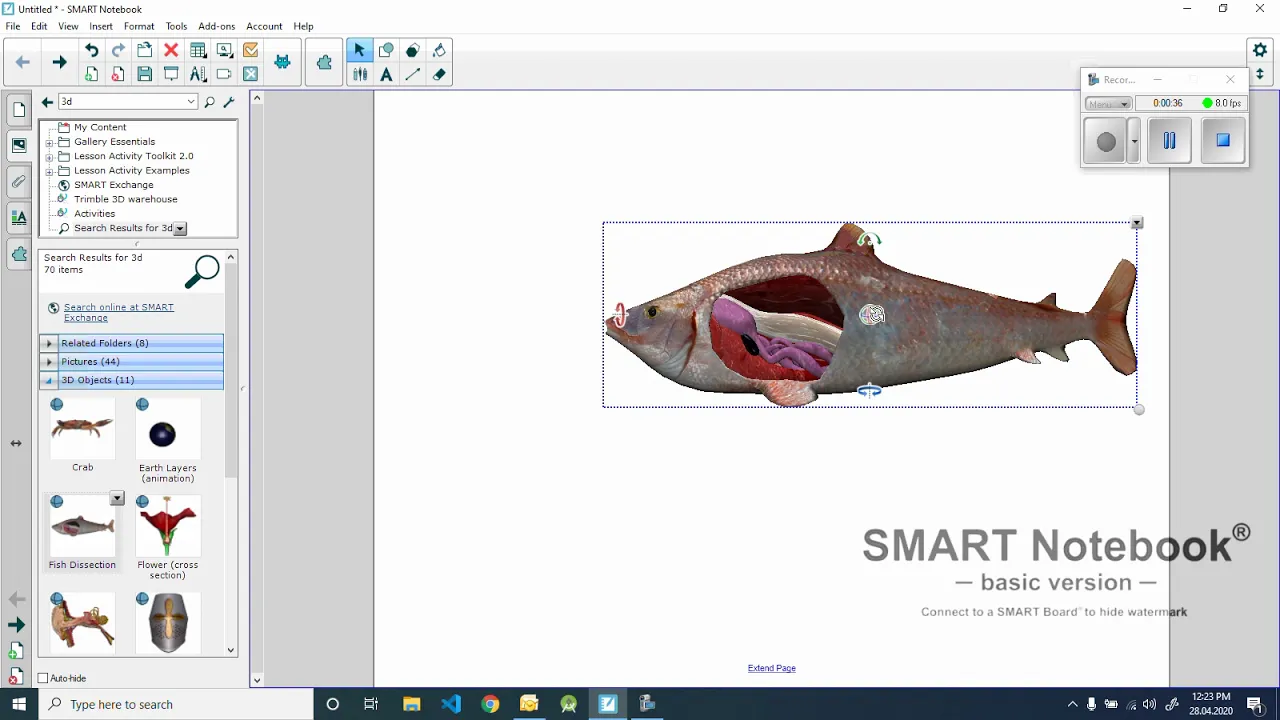Open Chrome from the taskbar
The height and width of the screenshot is (720, 1280).
pyautogui.click(x=490, y=704)
